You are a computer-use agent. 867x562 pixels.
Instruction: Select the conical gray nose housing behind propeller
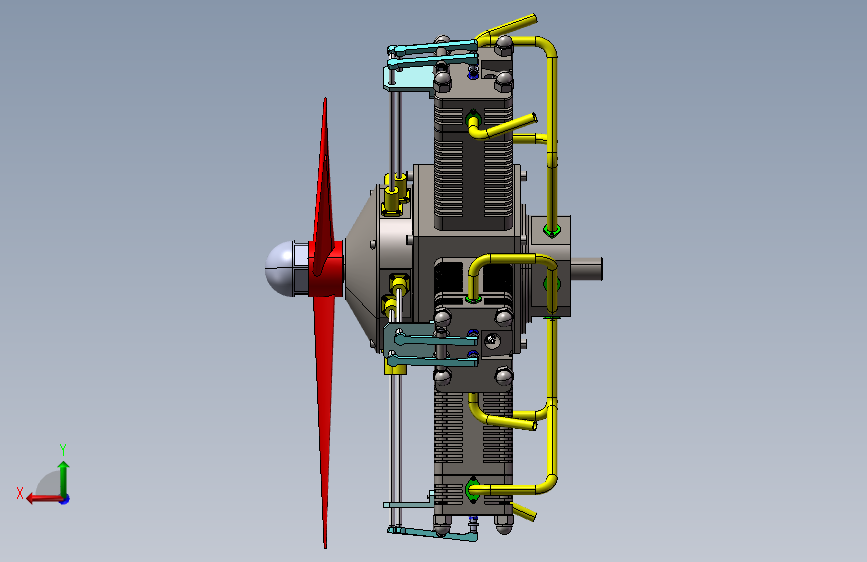coord(363,269)
